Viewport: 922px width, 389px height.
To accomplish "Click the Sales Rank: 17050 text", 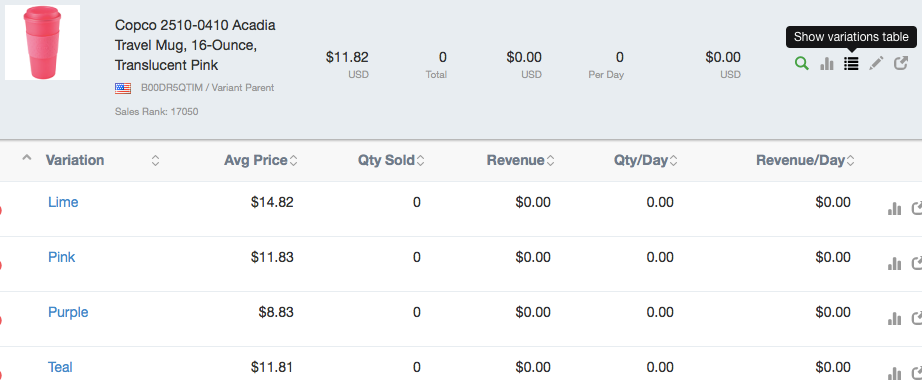I will coord(156,112).
